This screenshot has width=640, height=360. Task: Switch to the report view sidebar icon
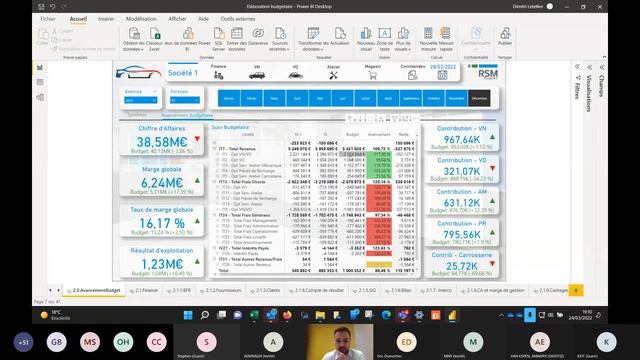[x=40, y=68]
